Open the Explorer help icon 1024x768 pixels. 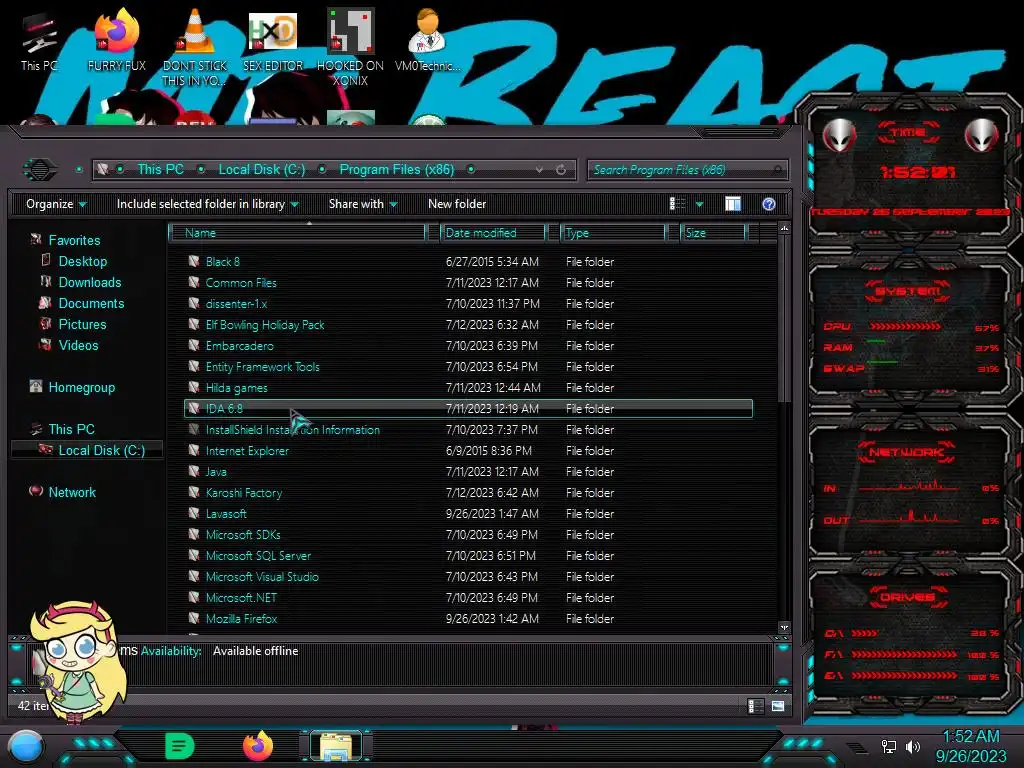point(769,204)
